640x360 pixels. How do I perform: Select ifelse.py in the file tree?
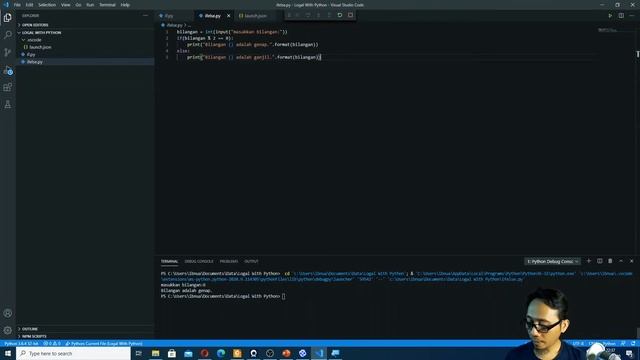(x=85, y=62)
